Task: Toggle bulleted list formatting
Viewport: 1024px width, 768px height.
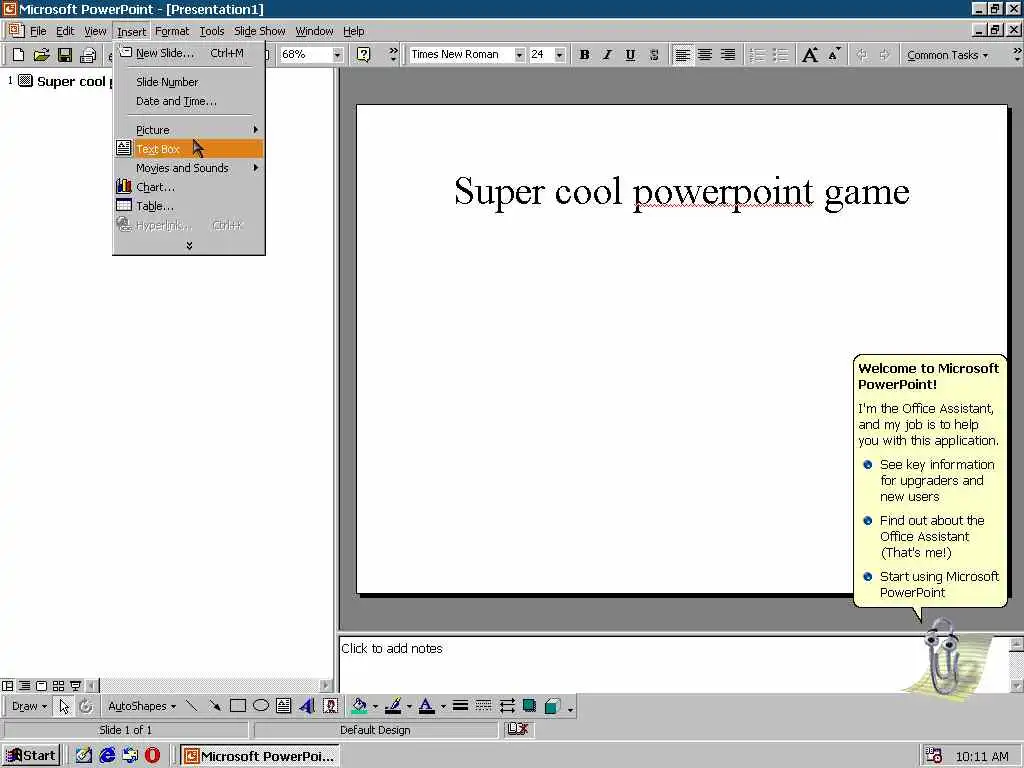Action: coord(780,55)
